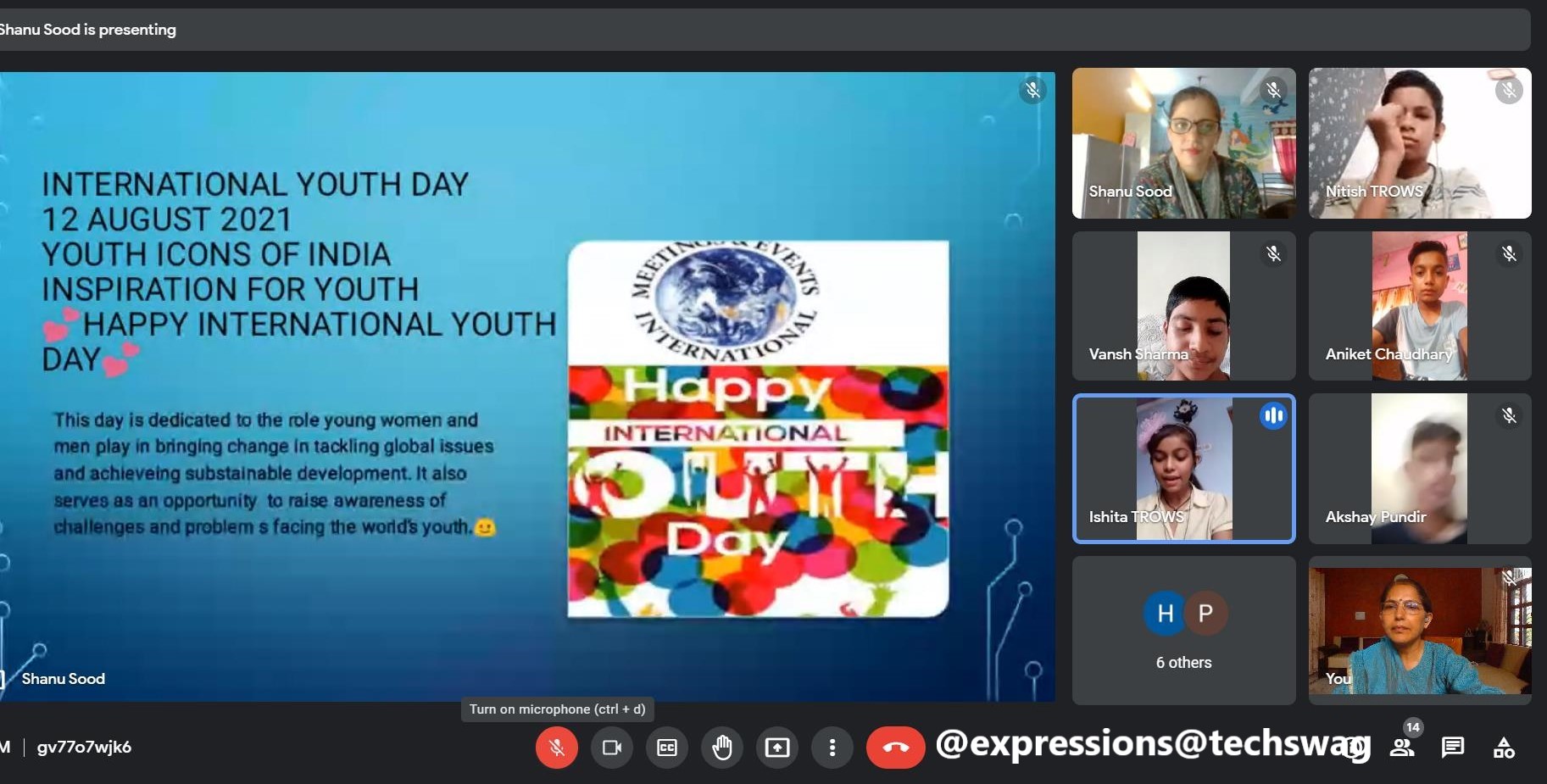Open the participants panel showing 14 people
1547x784 pixels.
(1403, 746)
